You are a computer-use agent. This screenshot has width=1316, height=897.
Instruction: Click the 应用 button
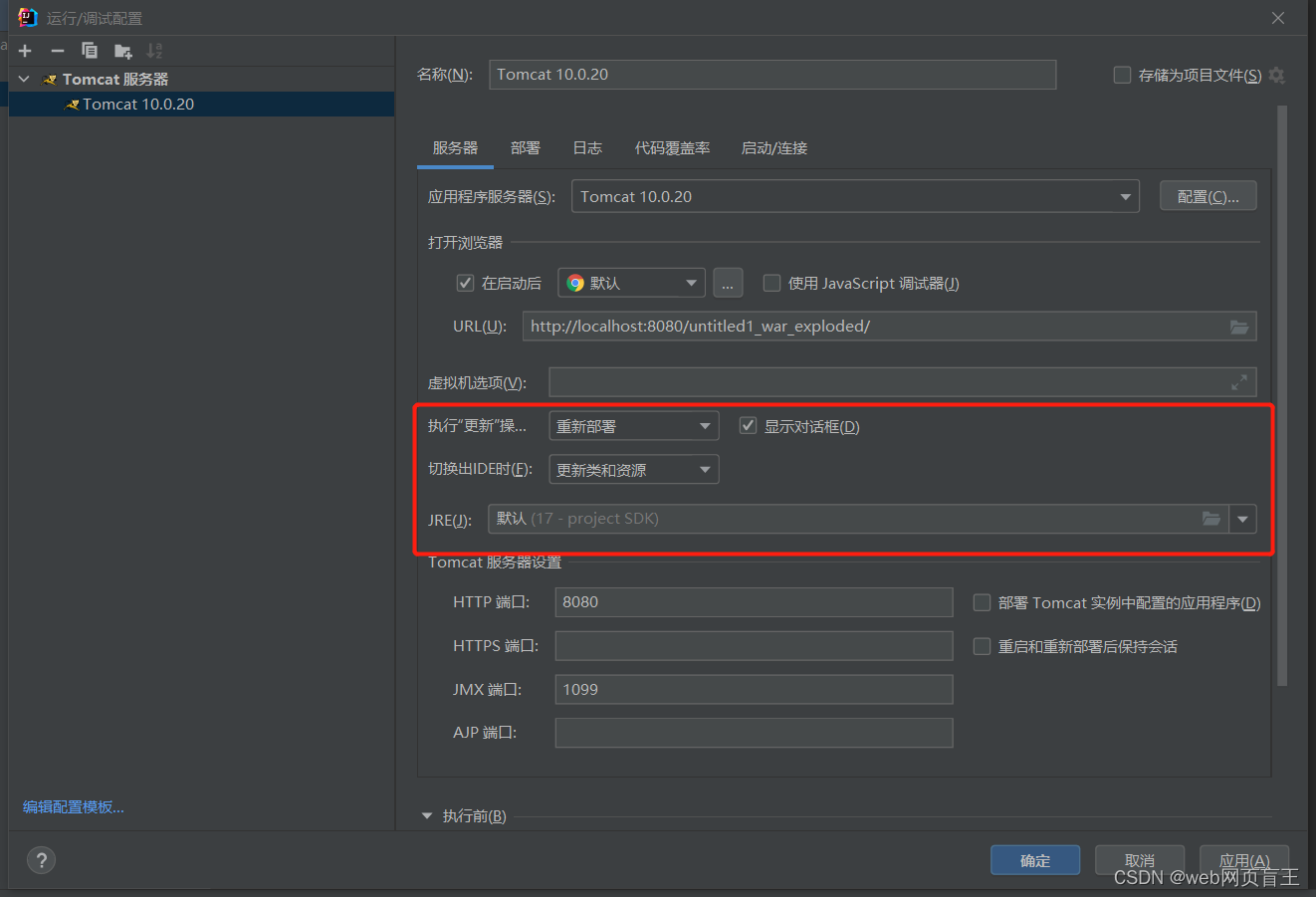[x=1244, y=860]
